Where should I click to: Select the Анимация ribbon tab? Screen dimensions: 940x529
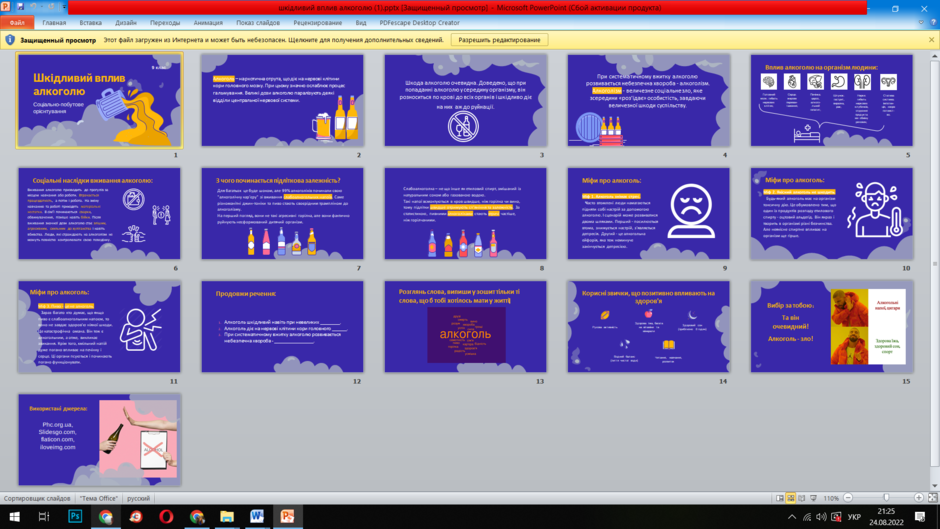pos(208,23)
